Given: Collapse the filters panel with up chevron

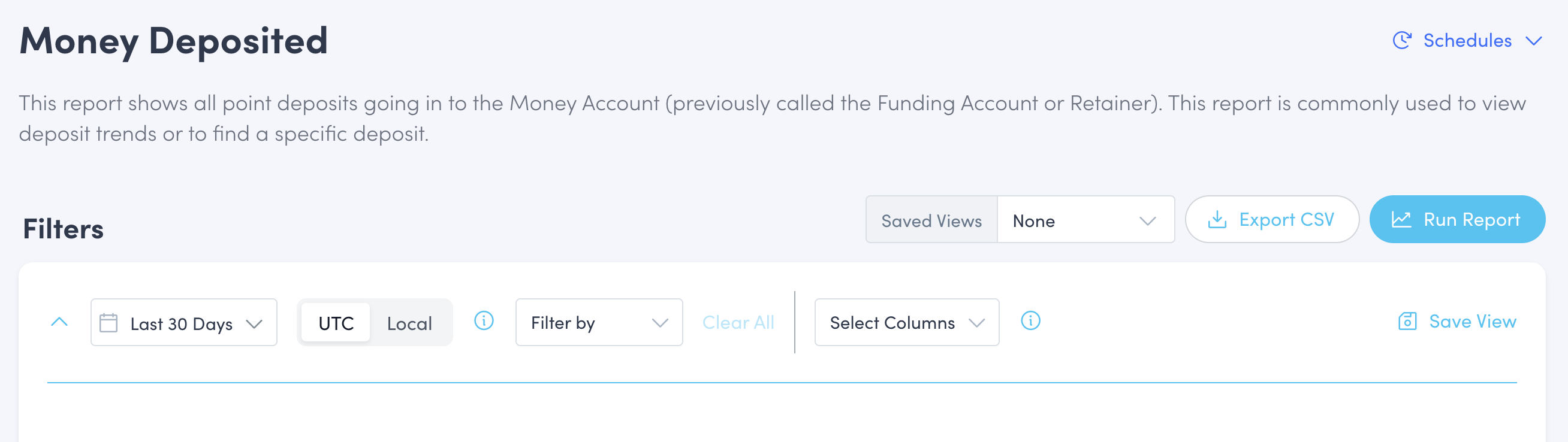Looking at the screenshot, I should click(x=59, y=322).
